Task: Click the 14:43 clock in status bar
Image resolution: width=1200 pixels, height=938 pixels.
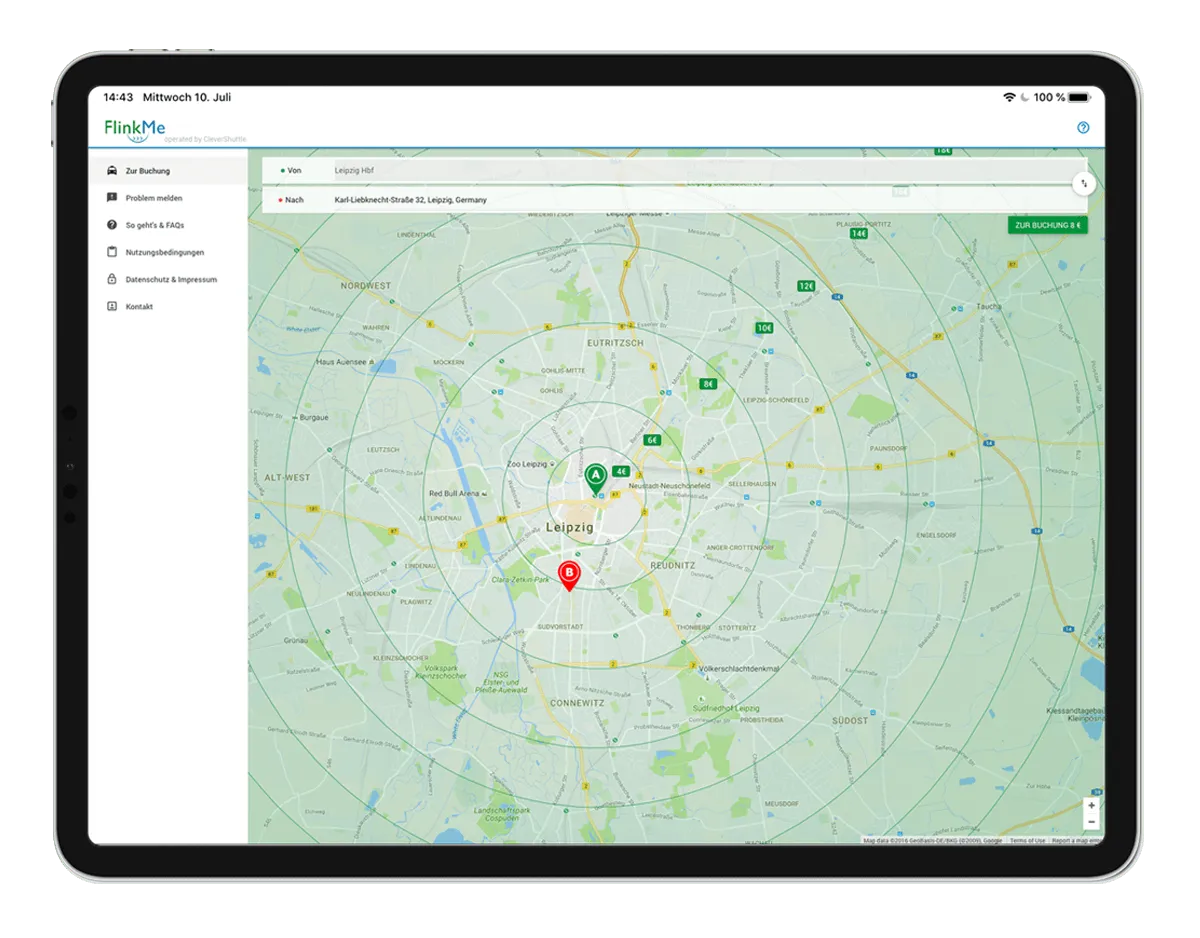Action: click(x=118, y=97)
